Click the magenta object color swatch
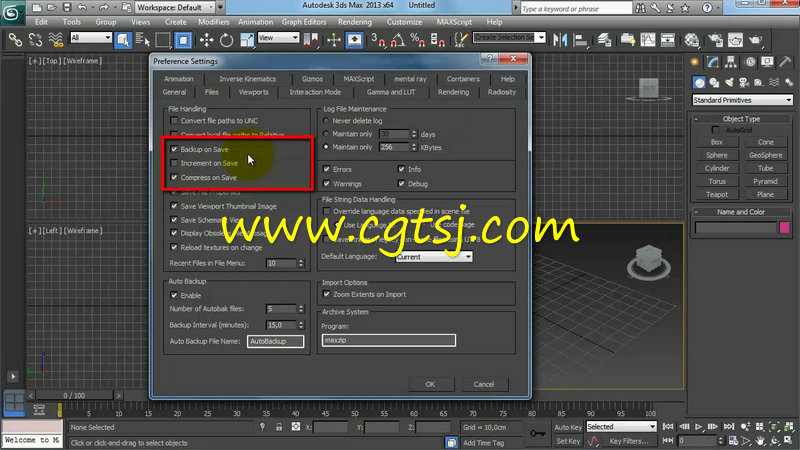The width and height of the screenshot is (800, 450). [785, 228]
